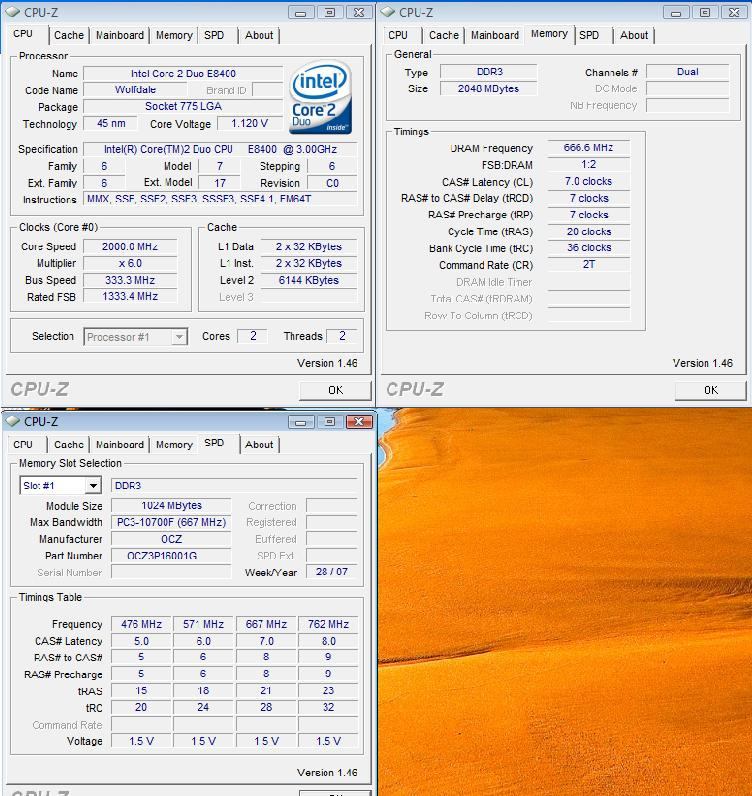
Task: Close the SPD CPU-Z window with red X
Action: 359,421
